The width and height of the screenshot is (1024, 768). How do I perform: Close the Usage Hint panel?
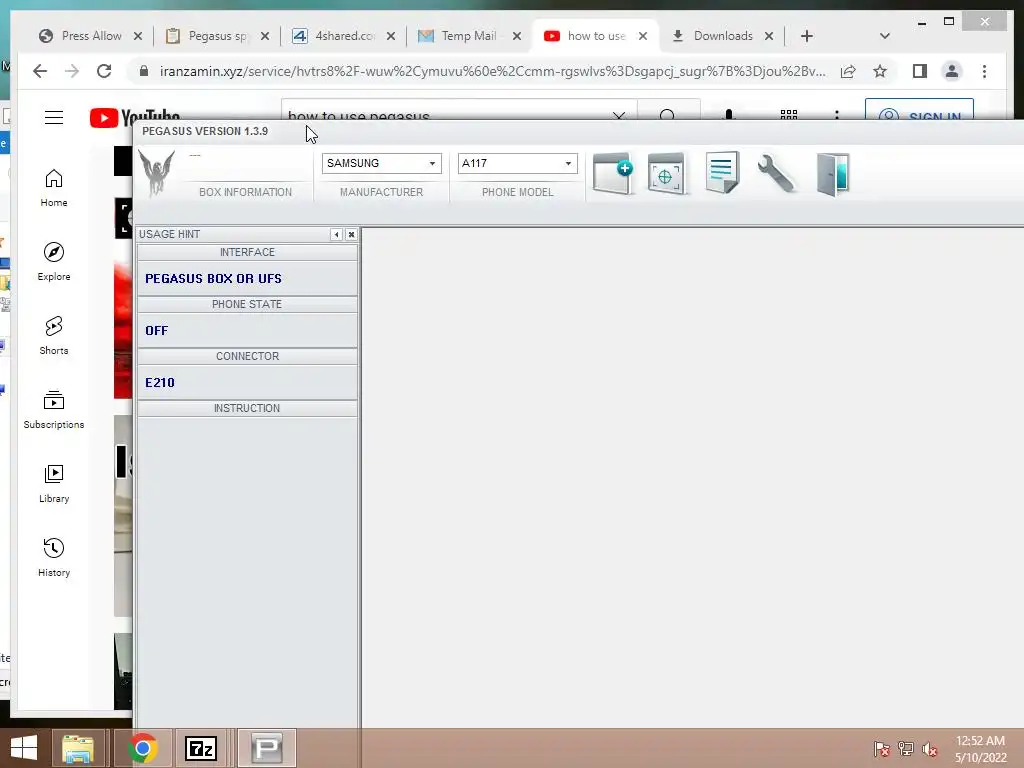(x=351, y=234)
